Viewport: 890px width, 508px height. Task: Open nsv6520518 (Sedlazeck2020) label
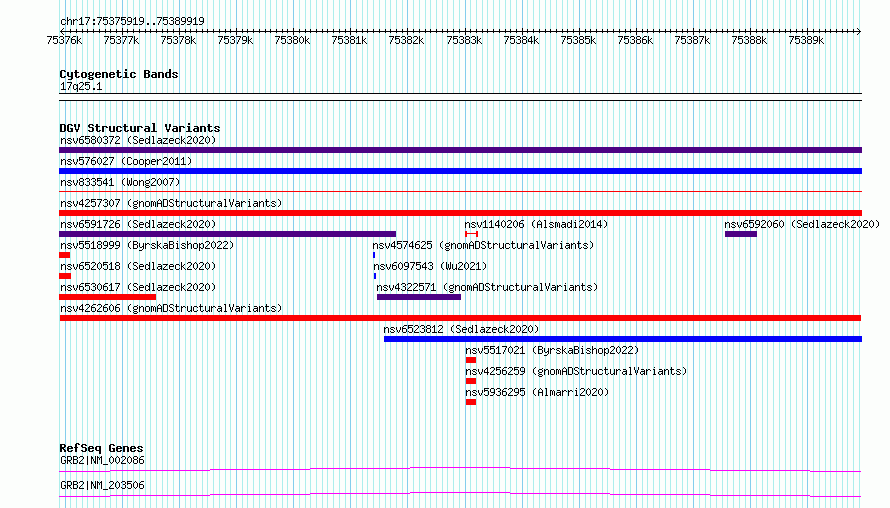click(x=138, y=266)
